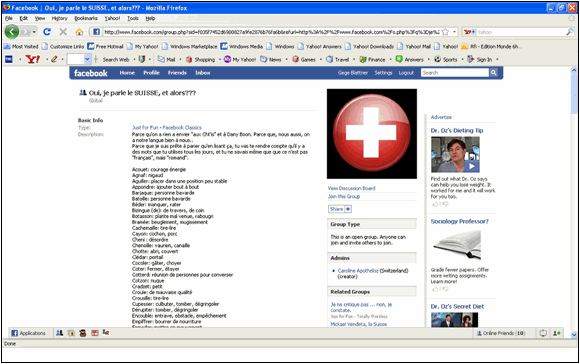Screen dimensions: 580x364
Task: Open Online Friends chat list
Action: [x=501, y=333]
